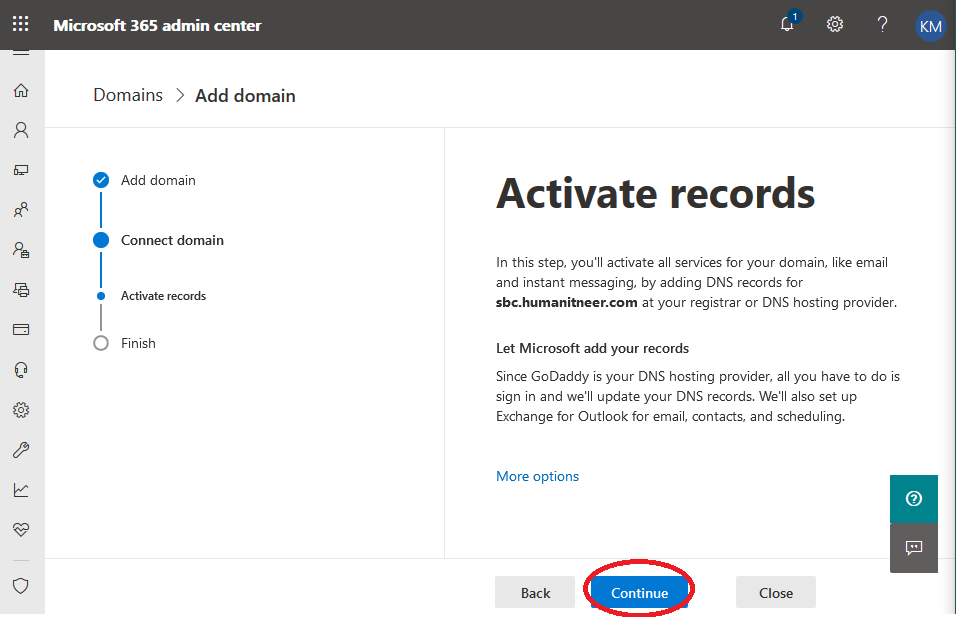Open Billing card icon in sidebar
The height and width of the screenshot is (617, 956).
(x=21, y=330)
